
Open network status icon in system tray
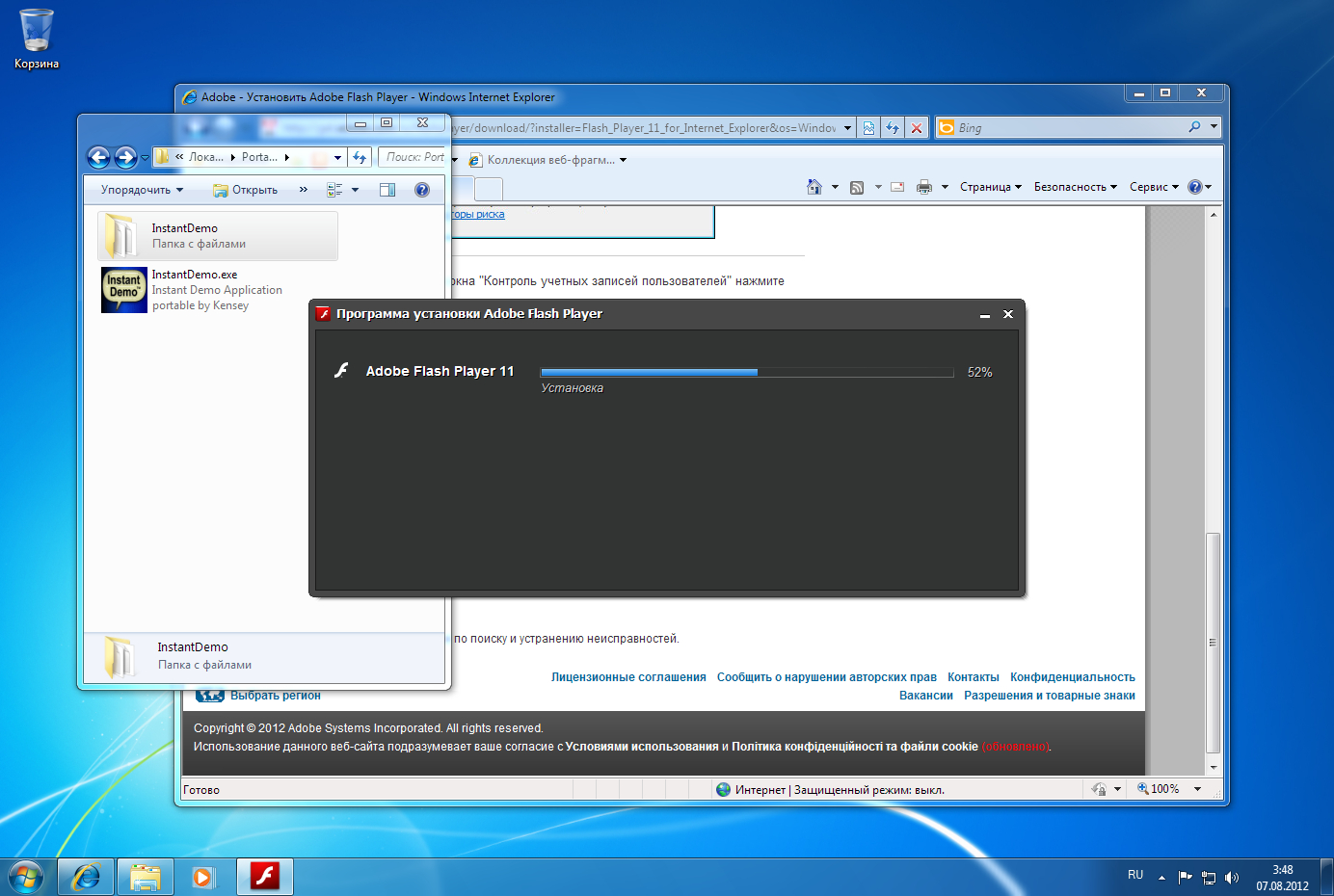click(x=1209, y=878)
